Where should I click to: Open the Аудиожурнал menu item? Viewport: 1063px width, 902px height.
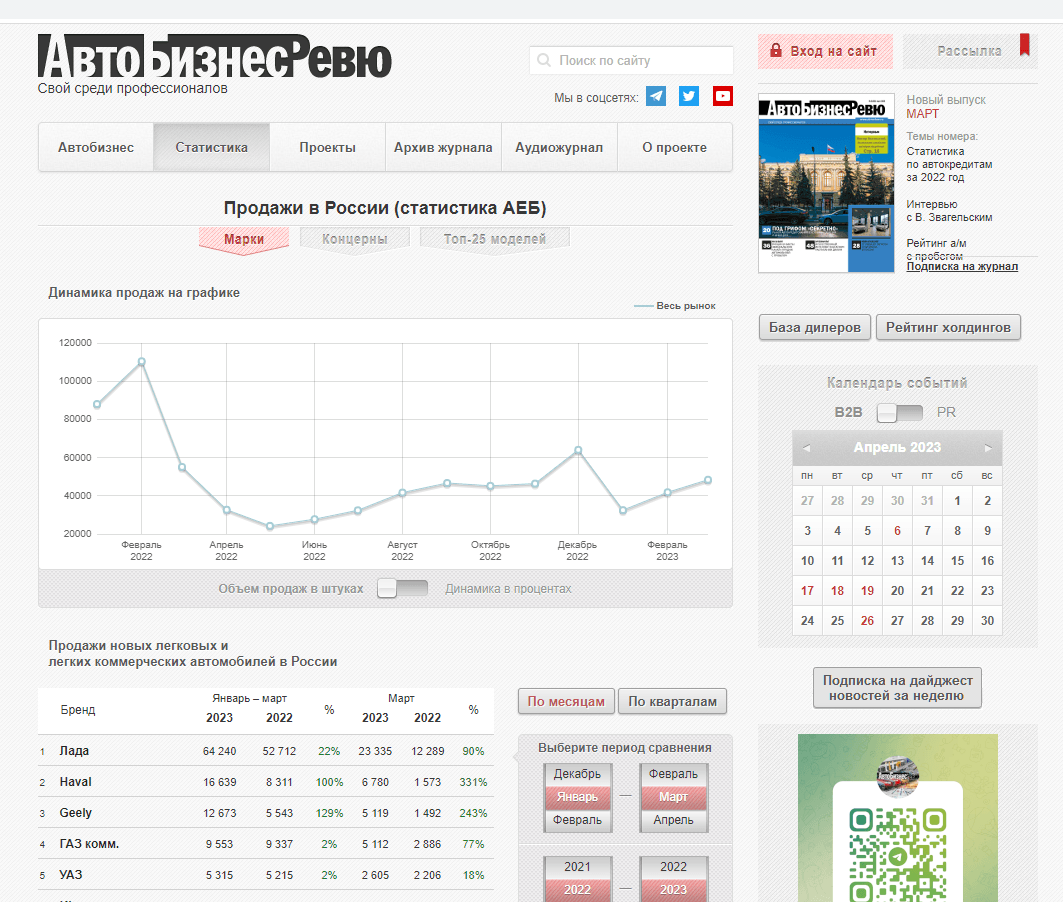(559, 147)
